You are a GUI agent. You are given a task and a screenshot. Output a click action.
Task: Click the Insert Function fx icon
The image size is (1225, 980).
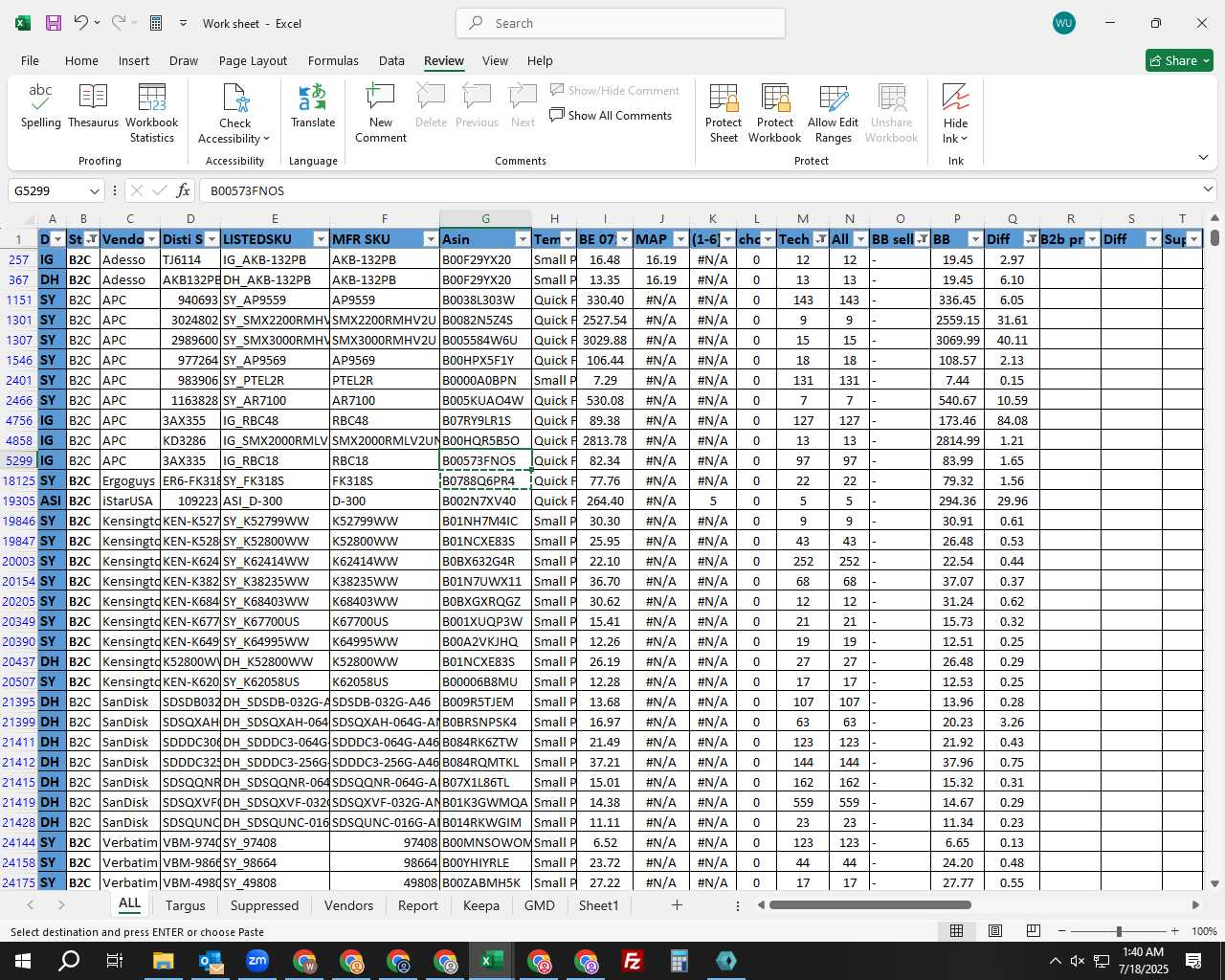pos(184,190)
